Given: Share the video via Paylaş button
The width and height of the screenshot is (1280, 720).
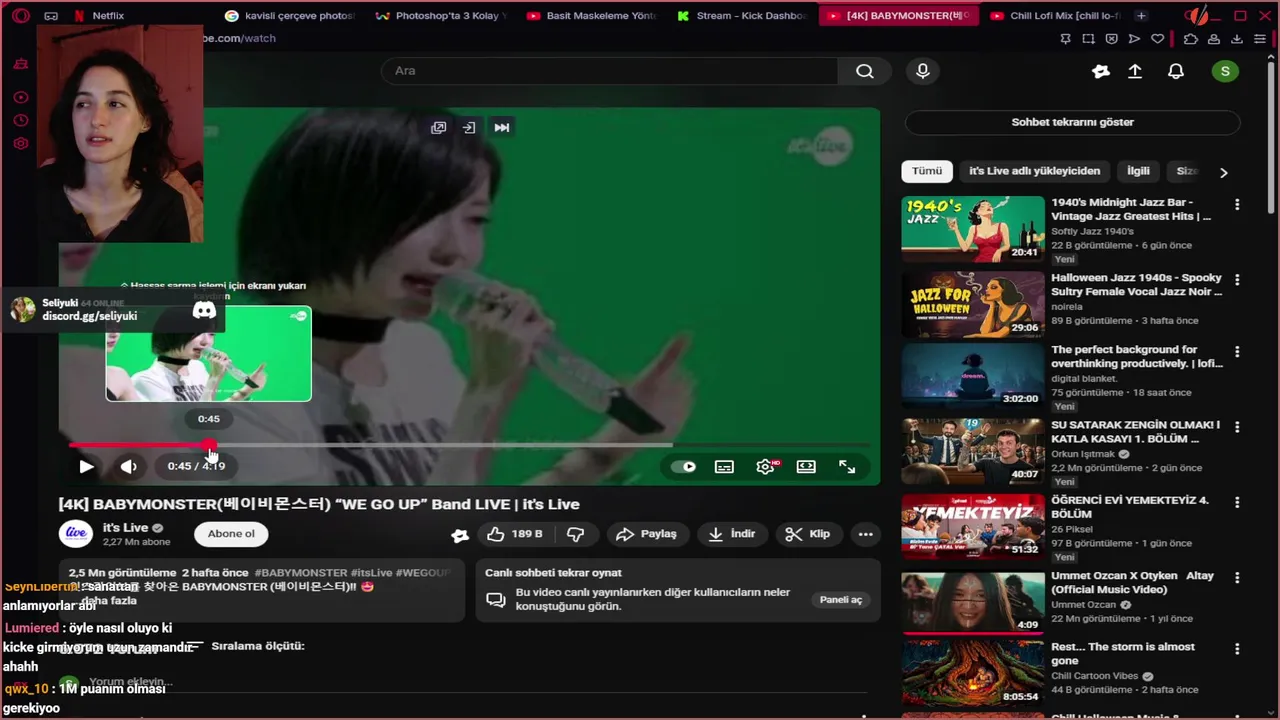Looking at the screenshot, I should coord(647,534).
